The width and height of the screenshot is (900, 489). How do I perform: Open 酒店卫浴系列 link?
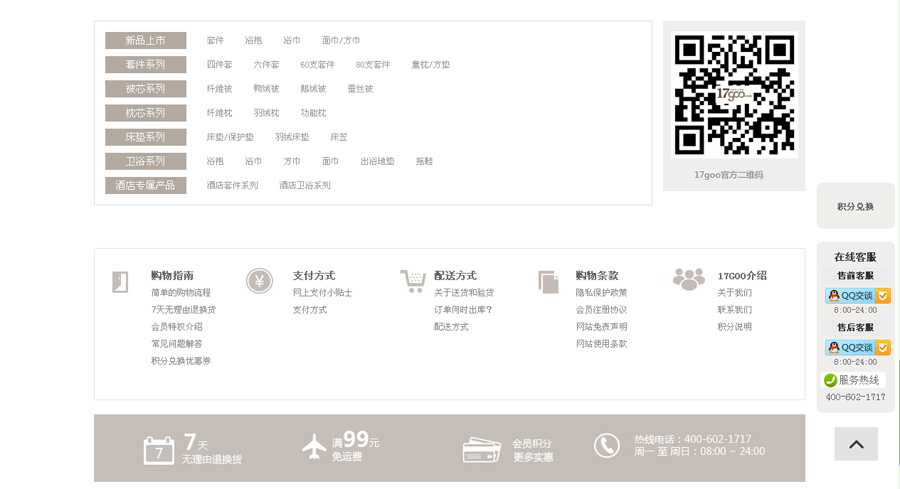coord(305,185)
